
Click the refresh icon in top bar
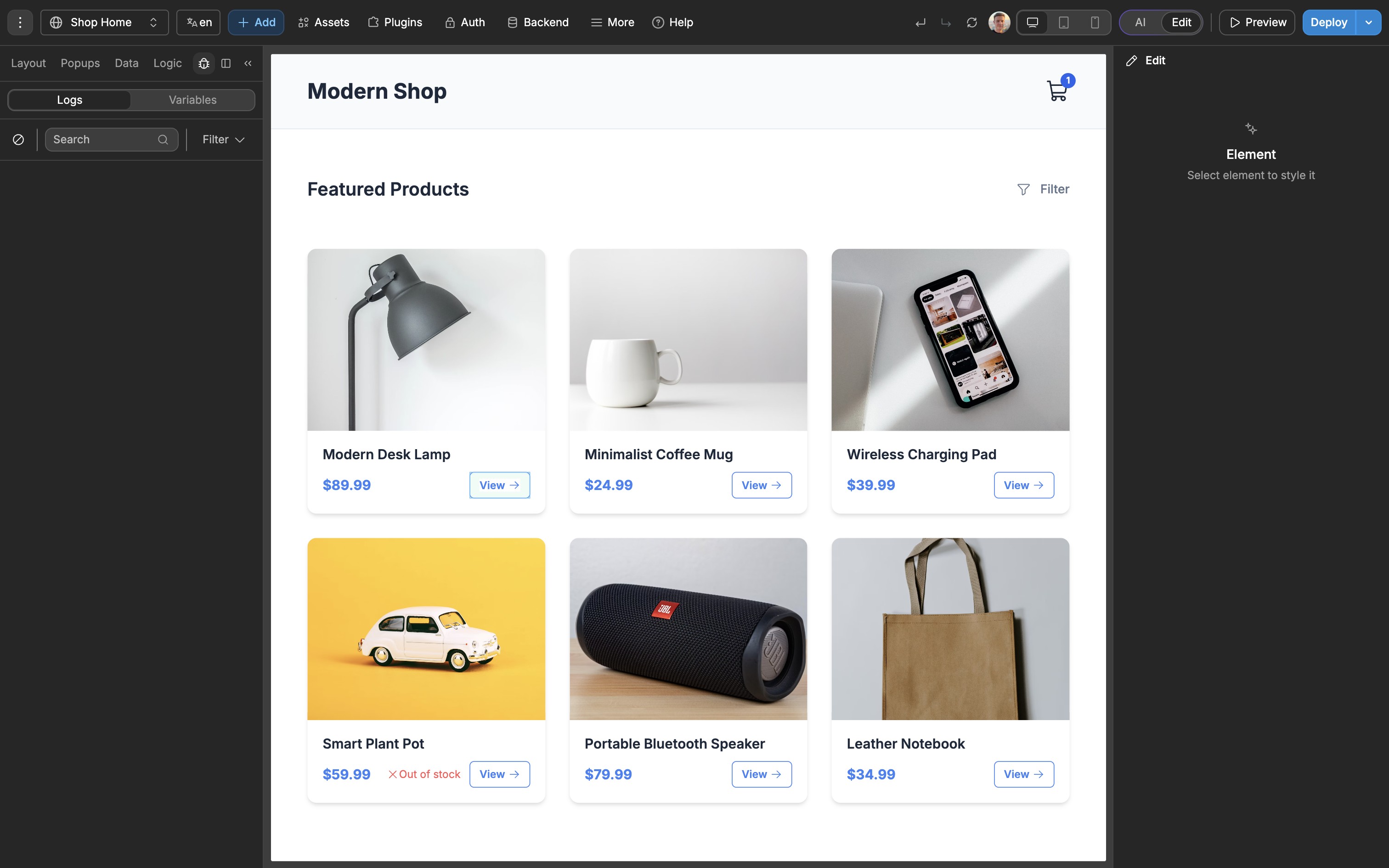point(972,23)
